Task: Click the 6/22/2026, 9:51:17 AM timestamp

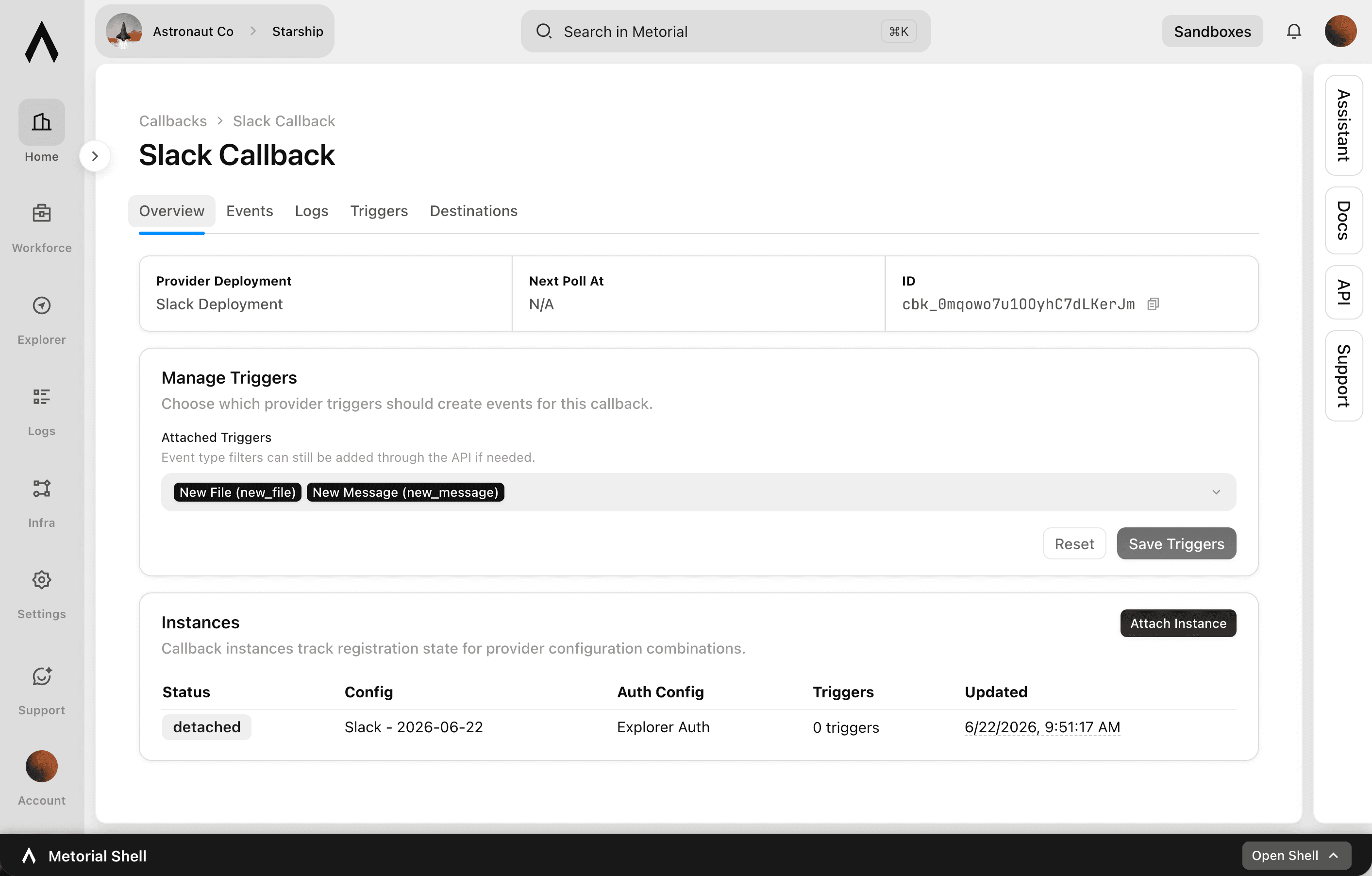Action: click(1042, 727)
